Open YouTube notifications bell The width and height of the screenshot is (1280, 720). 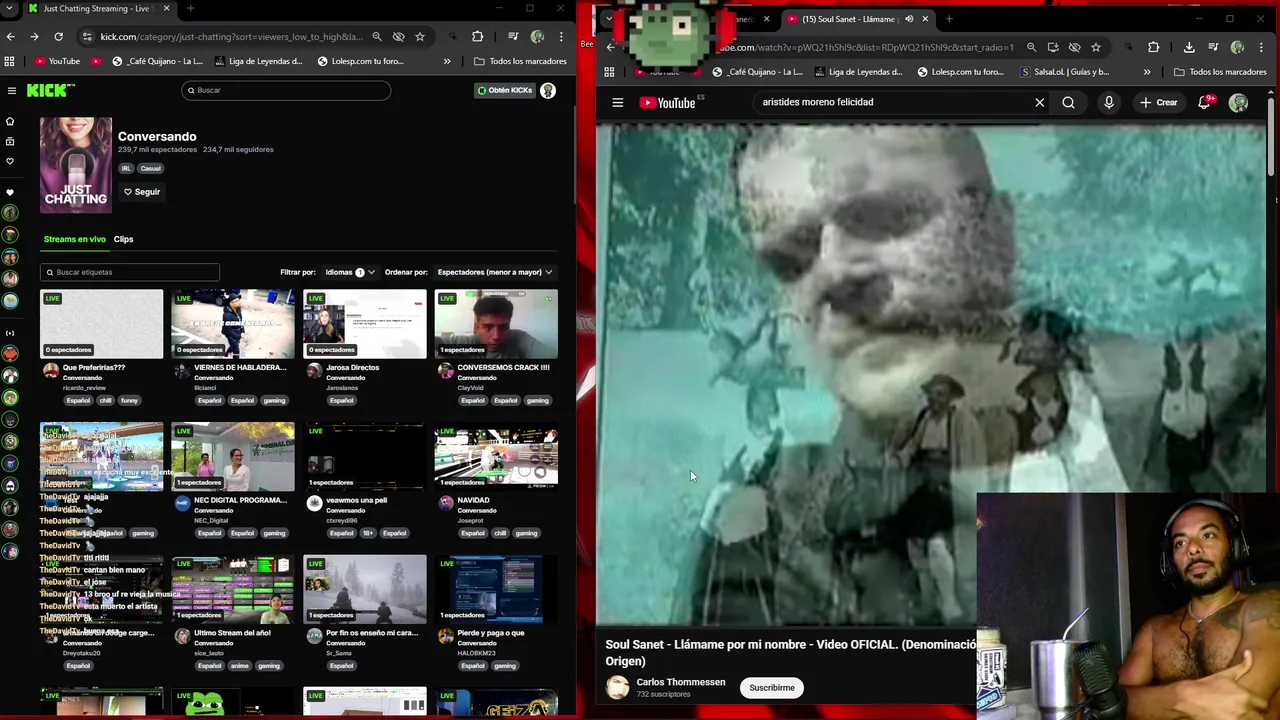pyautogui.click(x=1205, y=102)
